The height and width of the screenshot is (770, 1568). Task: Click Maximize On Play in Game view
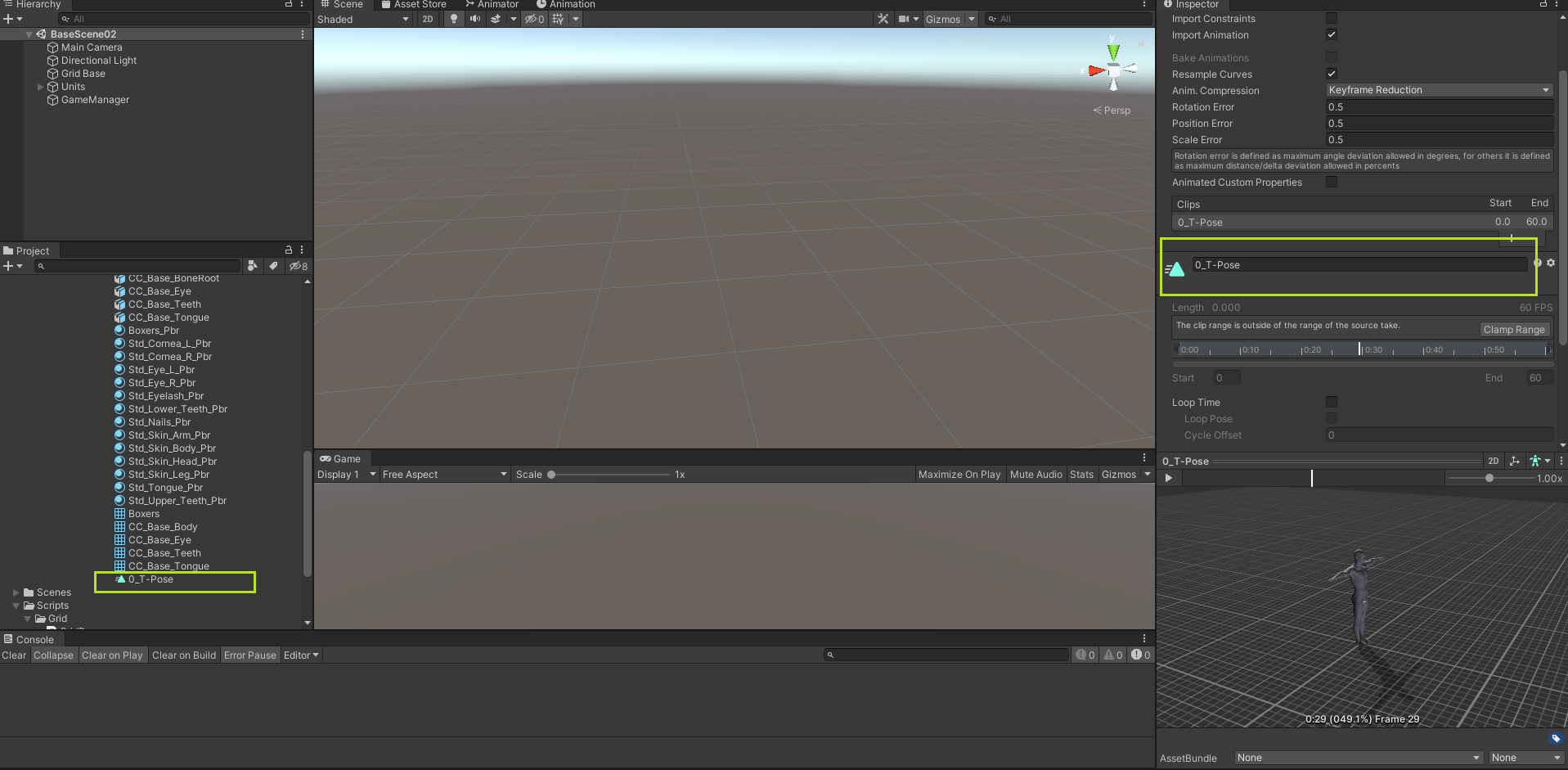pyautogui.click(x=959, y=475)
